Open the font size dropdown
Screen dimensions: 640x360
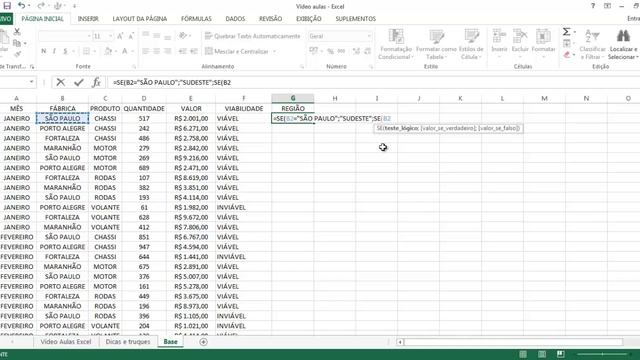pyautogui.click(x=111, y=36)
